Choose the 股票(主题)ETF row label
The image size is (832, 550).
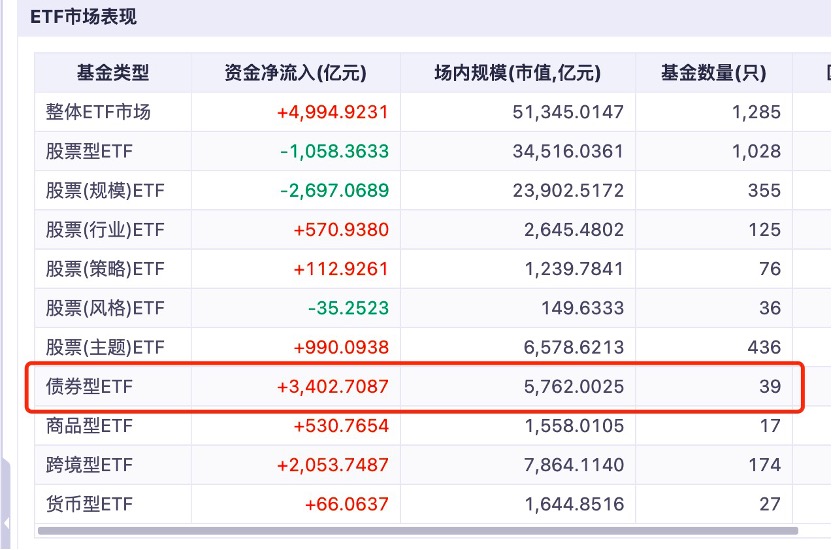pyautogui.click(x=105, y=348)
